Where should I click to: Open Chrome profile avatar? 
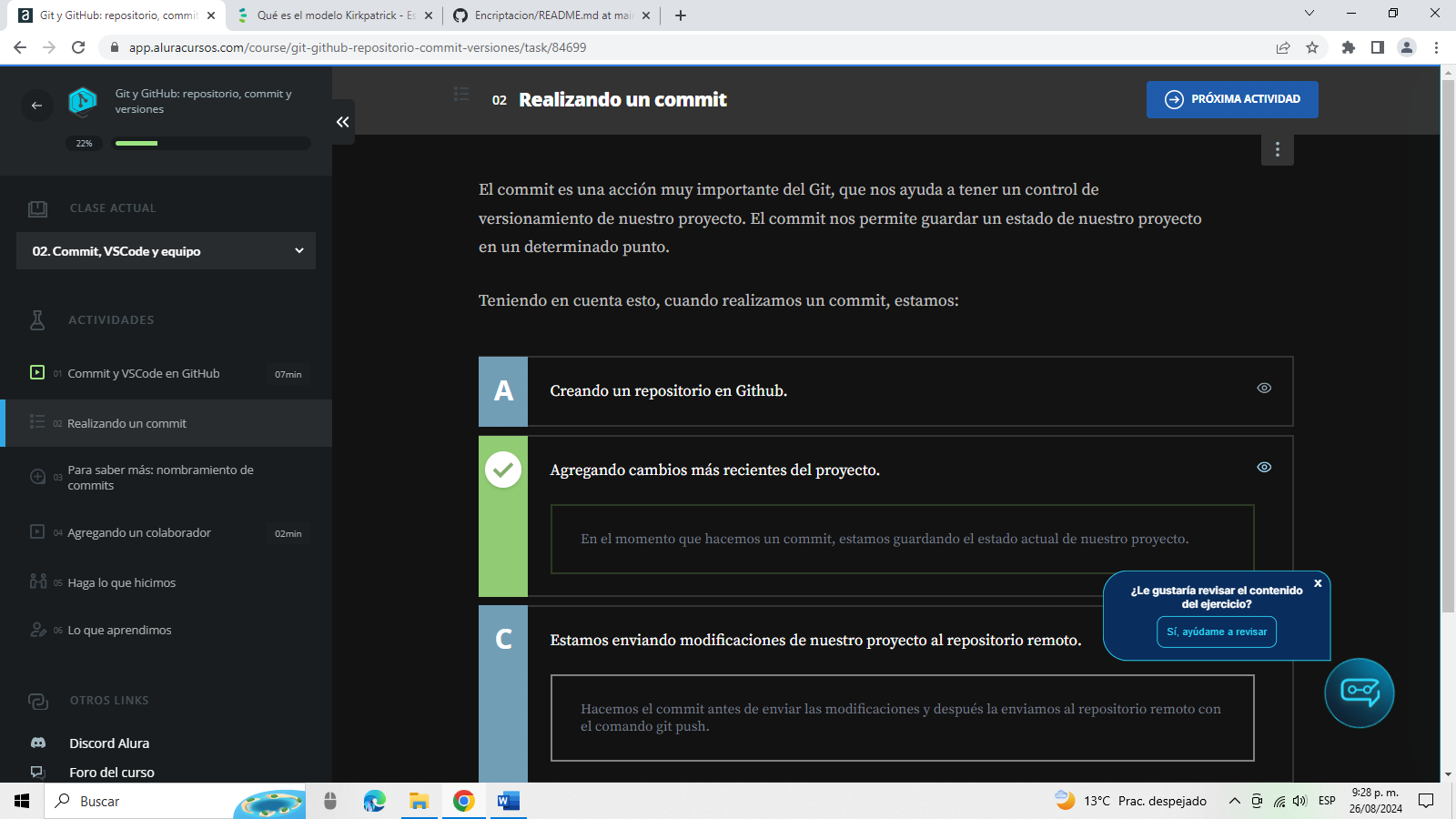1407,47
